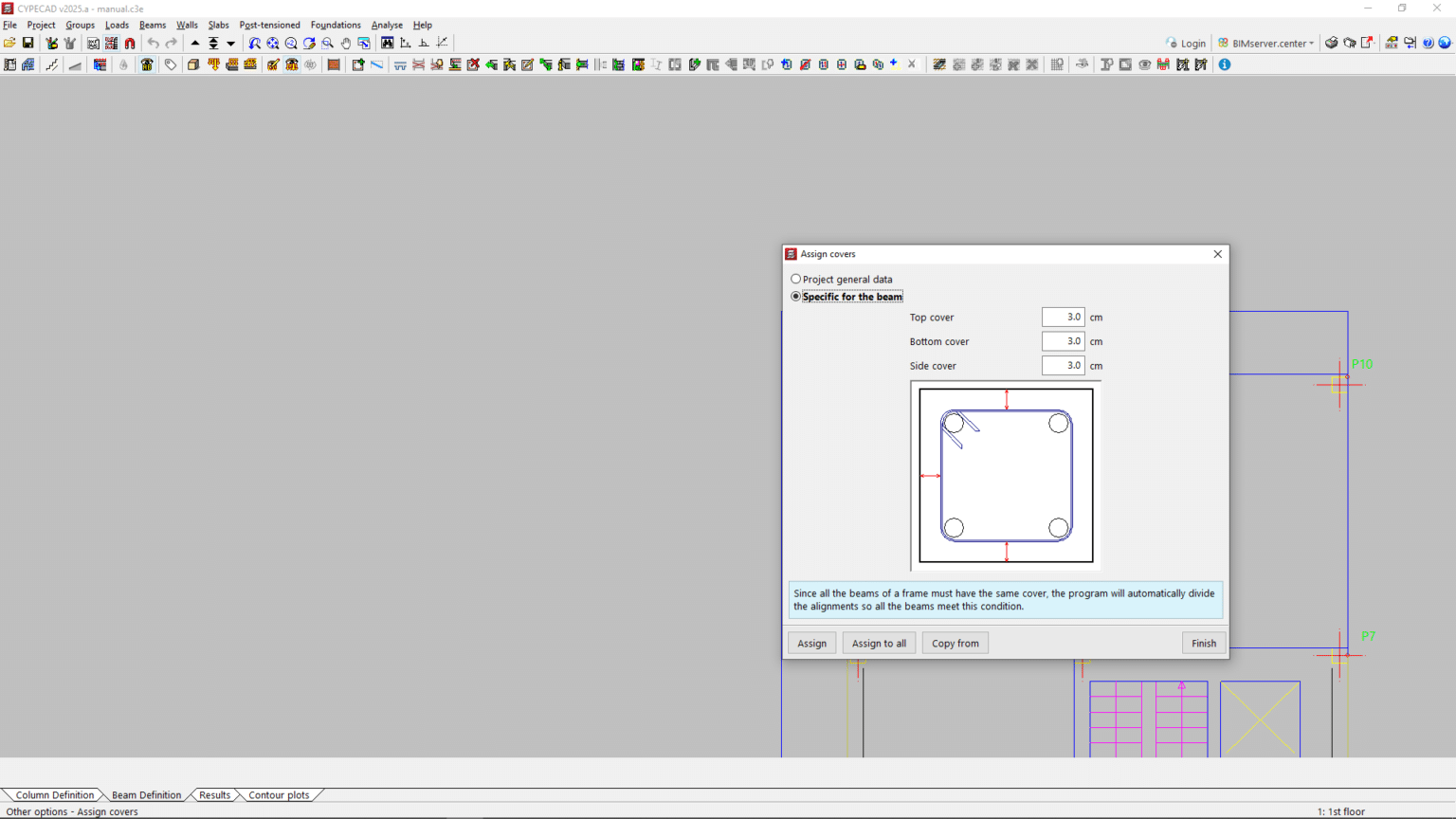This screenshot has width=1456, height=819.
Task: Click the Copy from button
Action: coord(955,644)
